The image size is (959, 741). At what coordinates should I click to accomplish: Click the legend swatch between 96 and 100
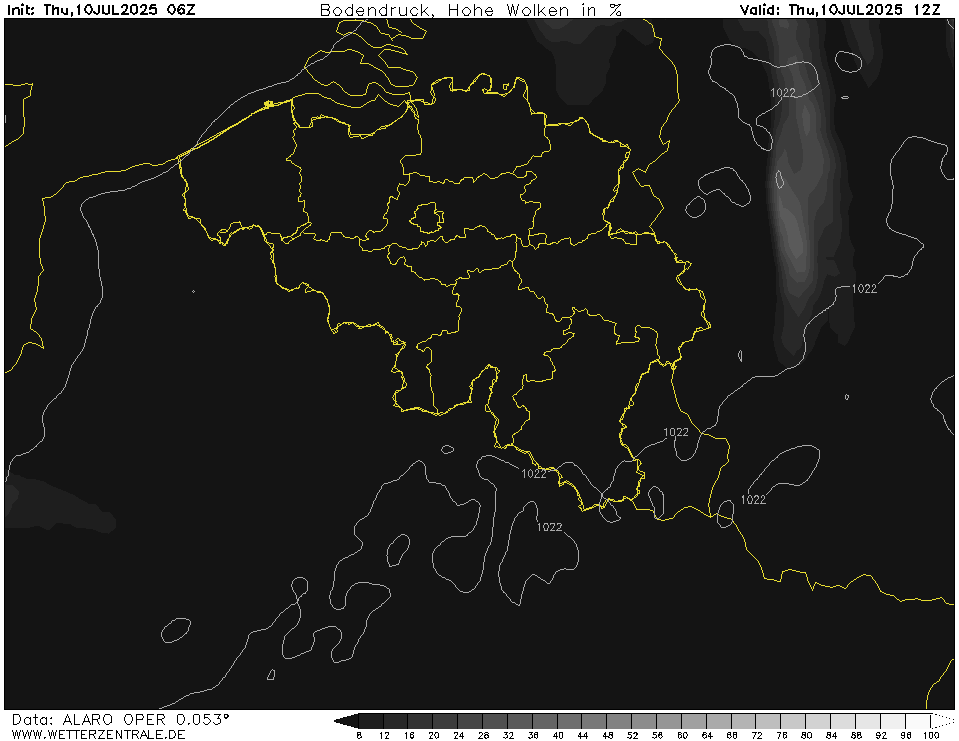(918, 721)
